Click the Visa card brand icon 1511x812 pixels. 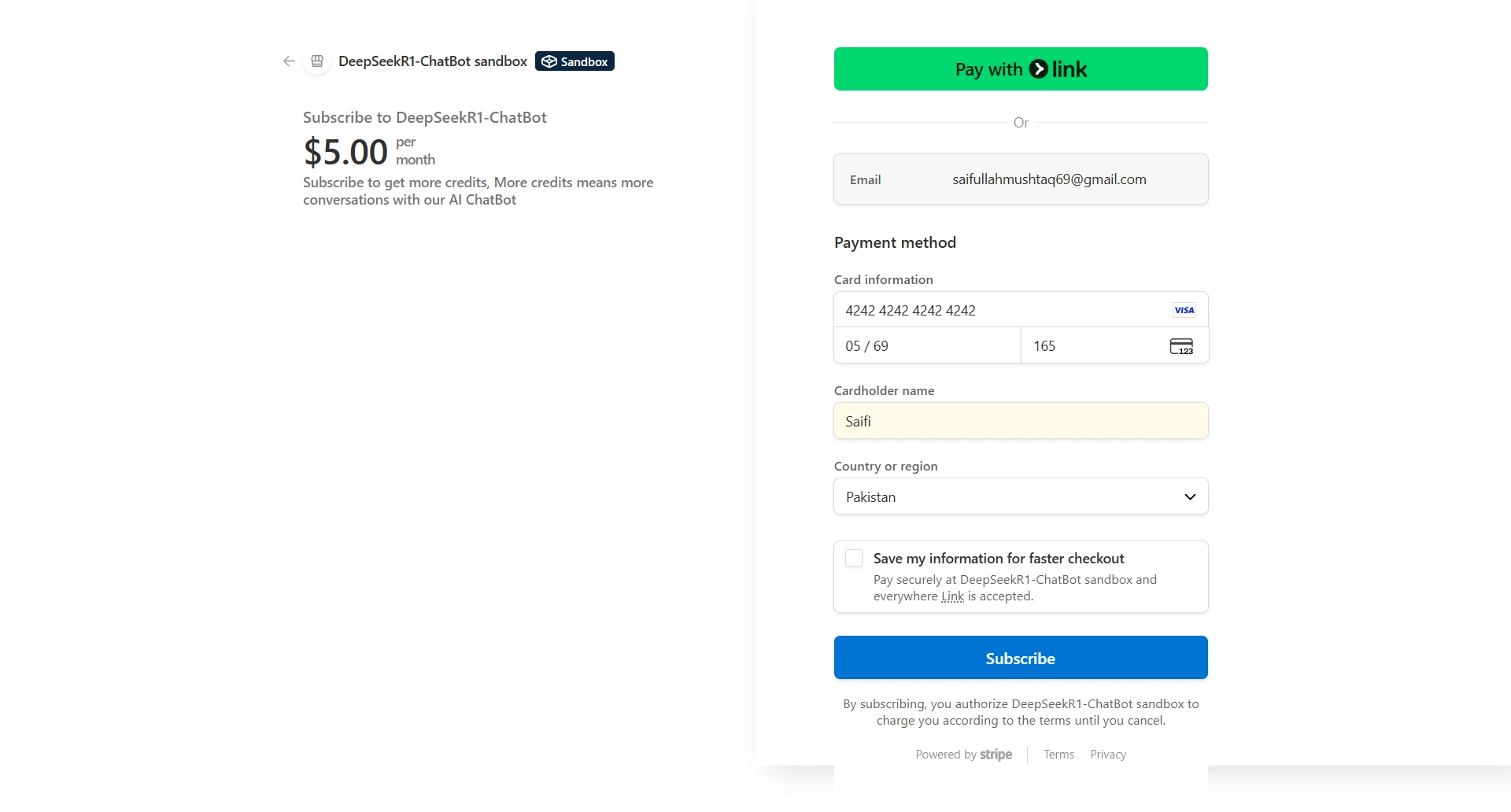coord(1184,310)
